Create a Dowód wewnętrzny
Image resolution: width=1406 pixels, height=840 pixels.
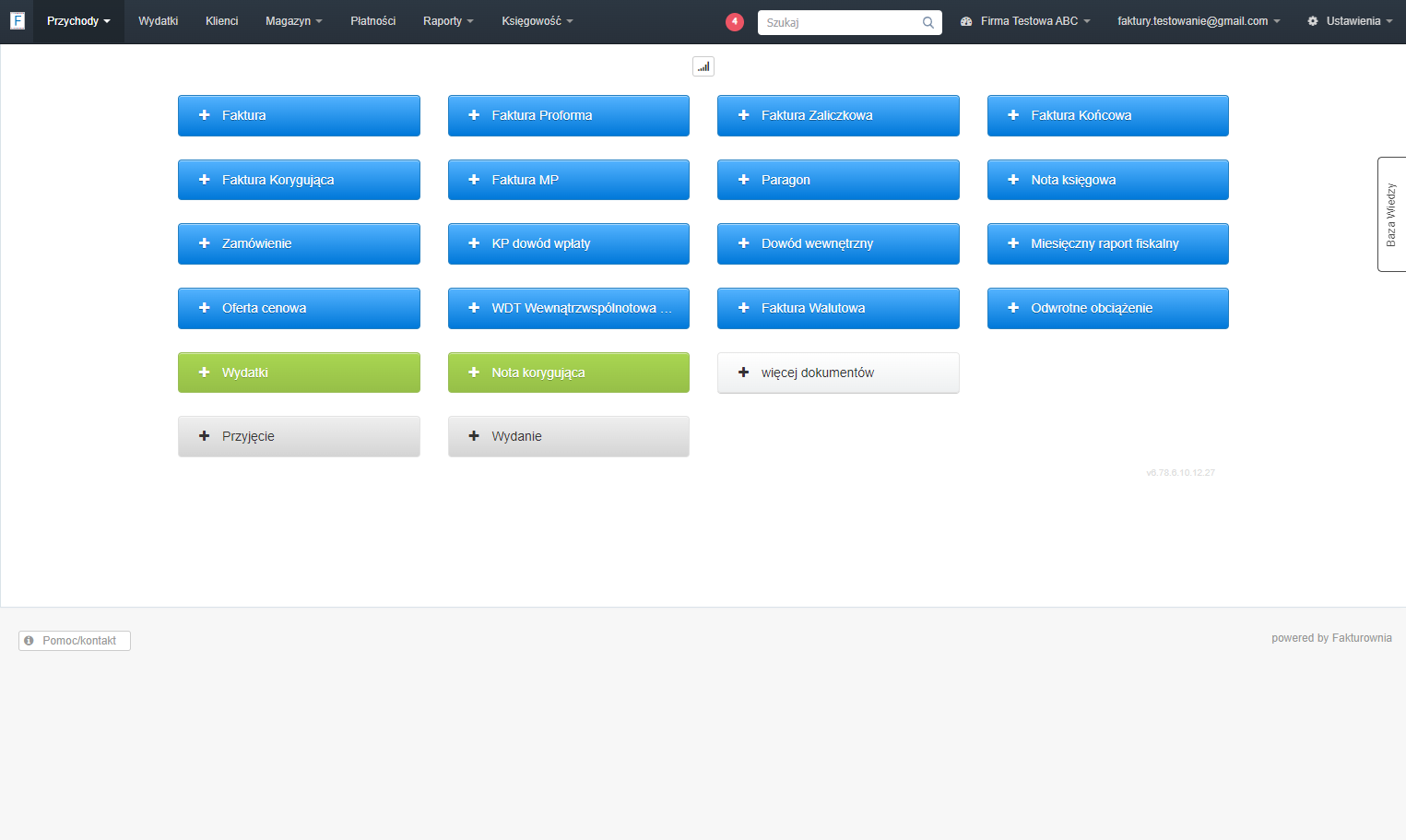(838, 243)
